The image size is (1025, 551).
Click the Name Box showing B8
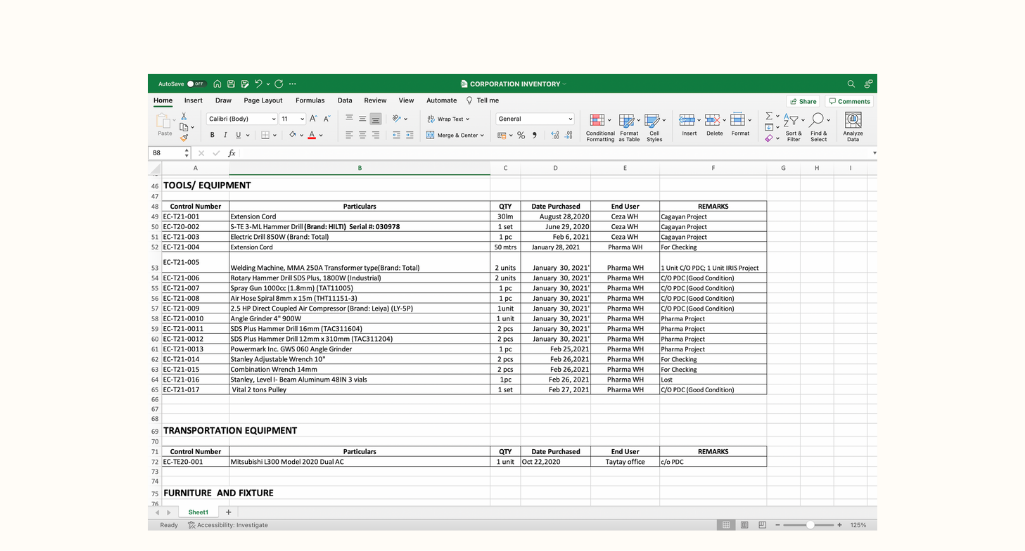point(164,153)
